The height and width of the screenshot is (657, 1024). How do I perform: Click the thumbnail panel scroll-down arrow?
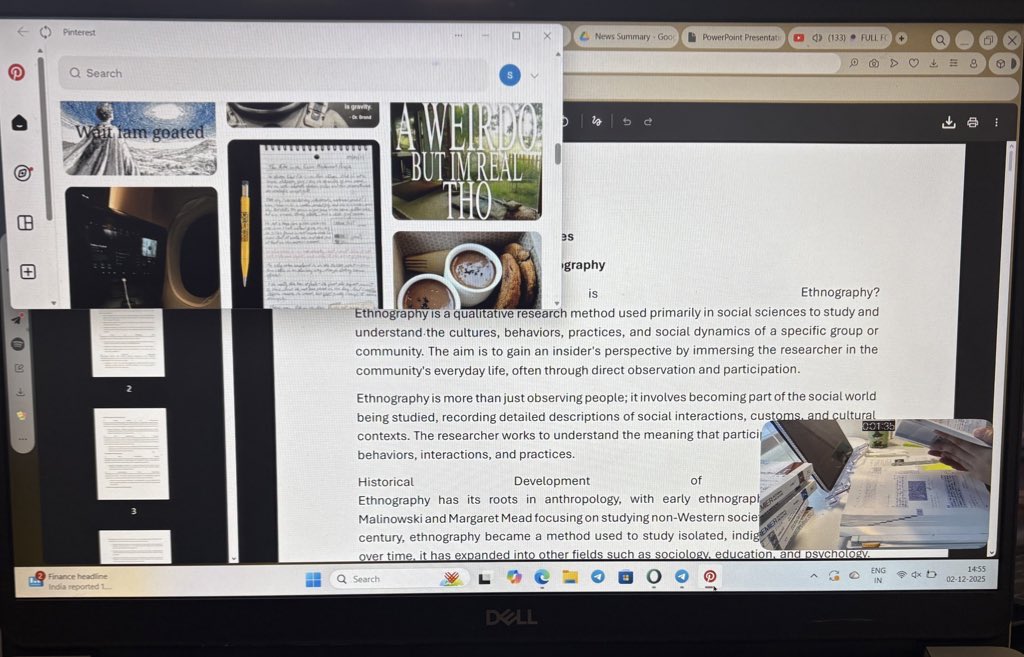[234, 558]
